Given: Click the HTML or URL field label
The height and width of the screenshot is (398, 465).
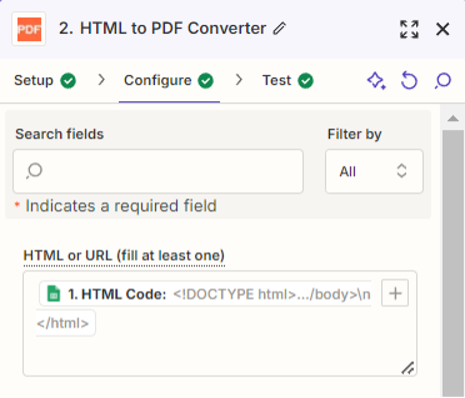Looking at the screenshot, I should pos(124,256).
